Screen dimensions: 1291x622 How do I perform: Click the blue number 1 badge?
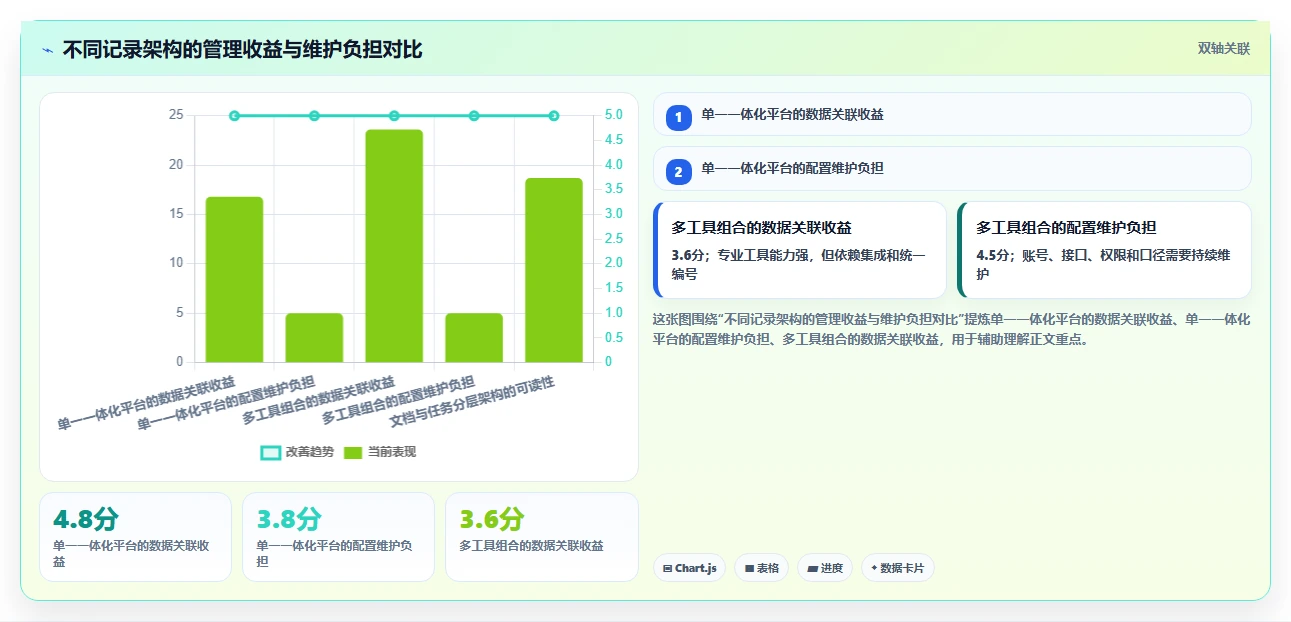coord(679,117)
